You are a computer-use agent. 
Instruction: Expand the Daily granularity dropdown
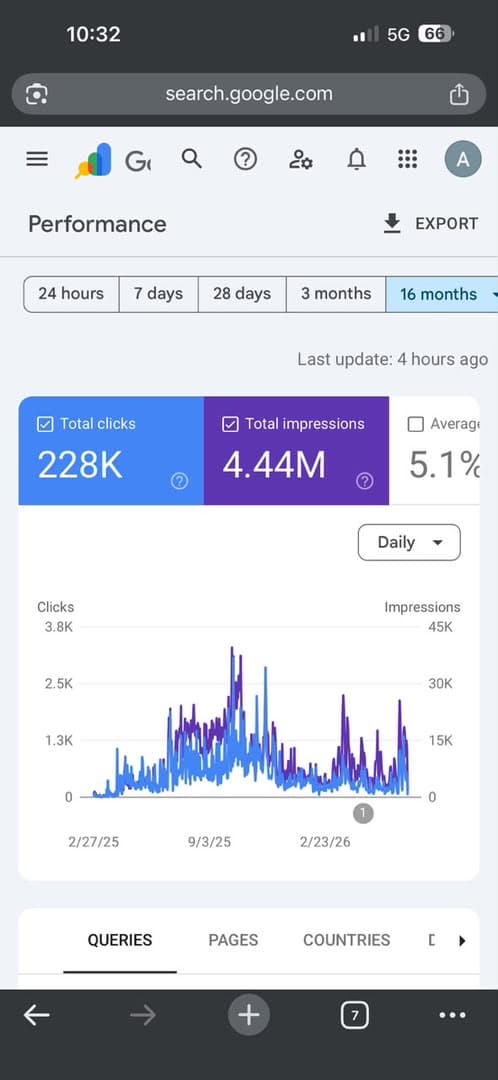(409, 542)
